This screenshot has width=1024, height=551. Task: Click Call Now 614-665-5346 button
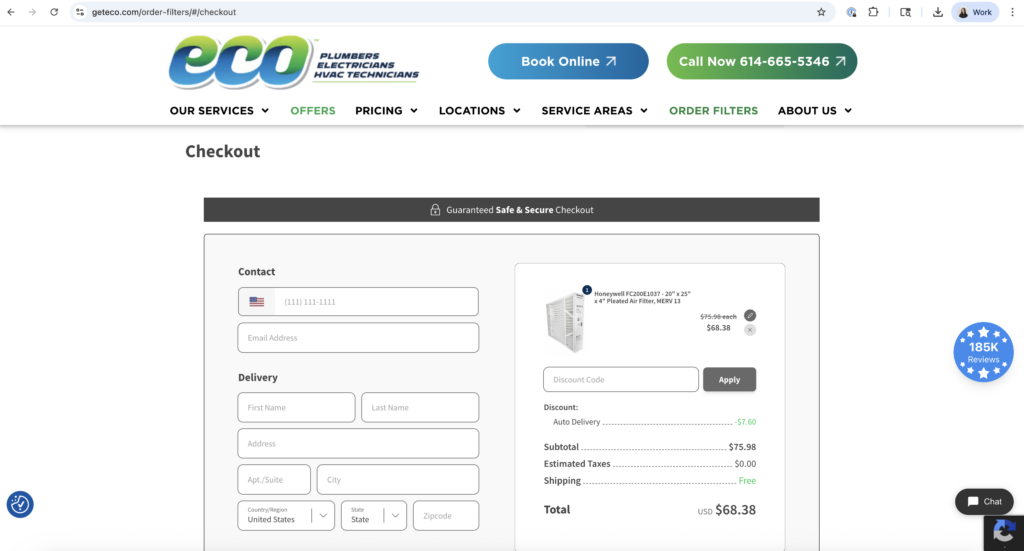point(761,61)
